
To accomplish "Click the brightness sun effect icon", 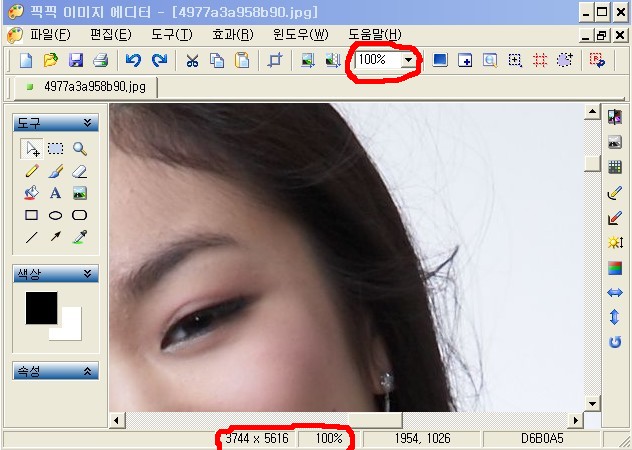I will (x=615, y=242).
